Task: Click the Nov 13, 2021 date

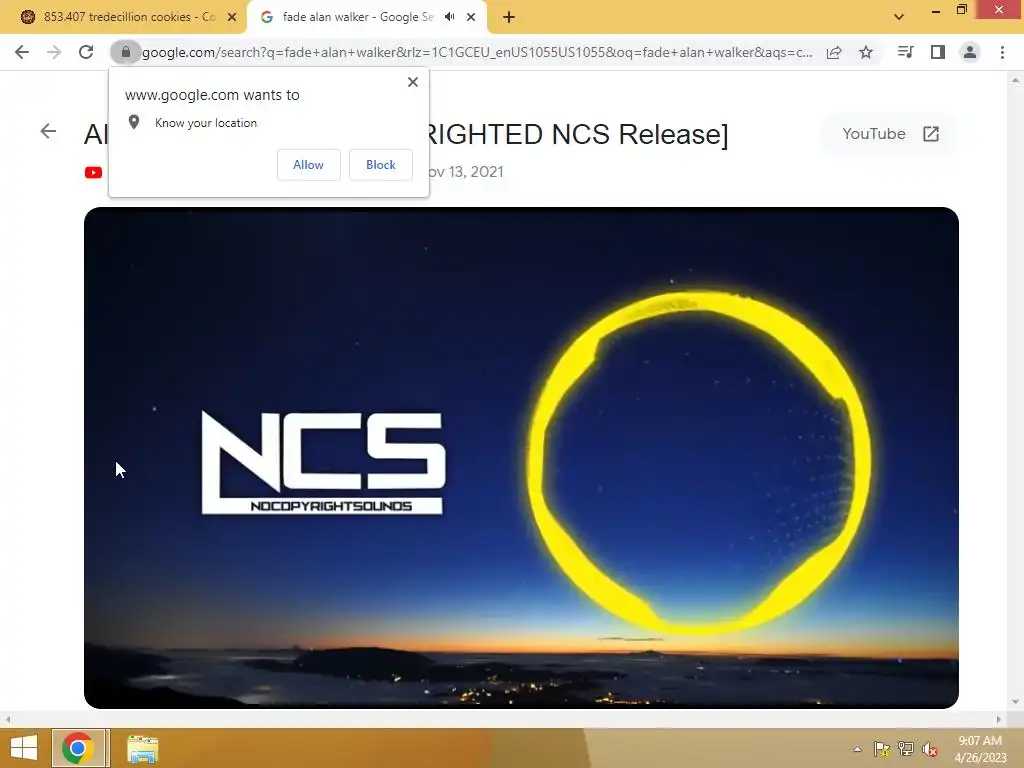Action: coord(465,172)
